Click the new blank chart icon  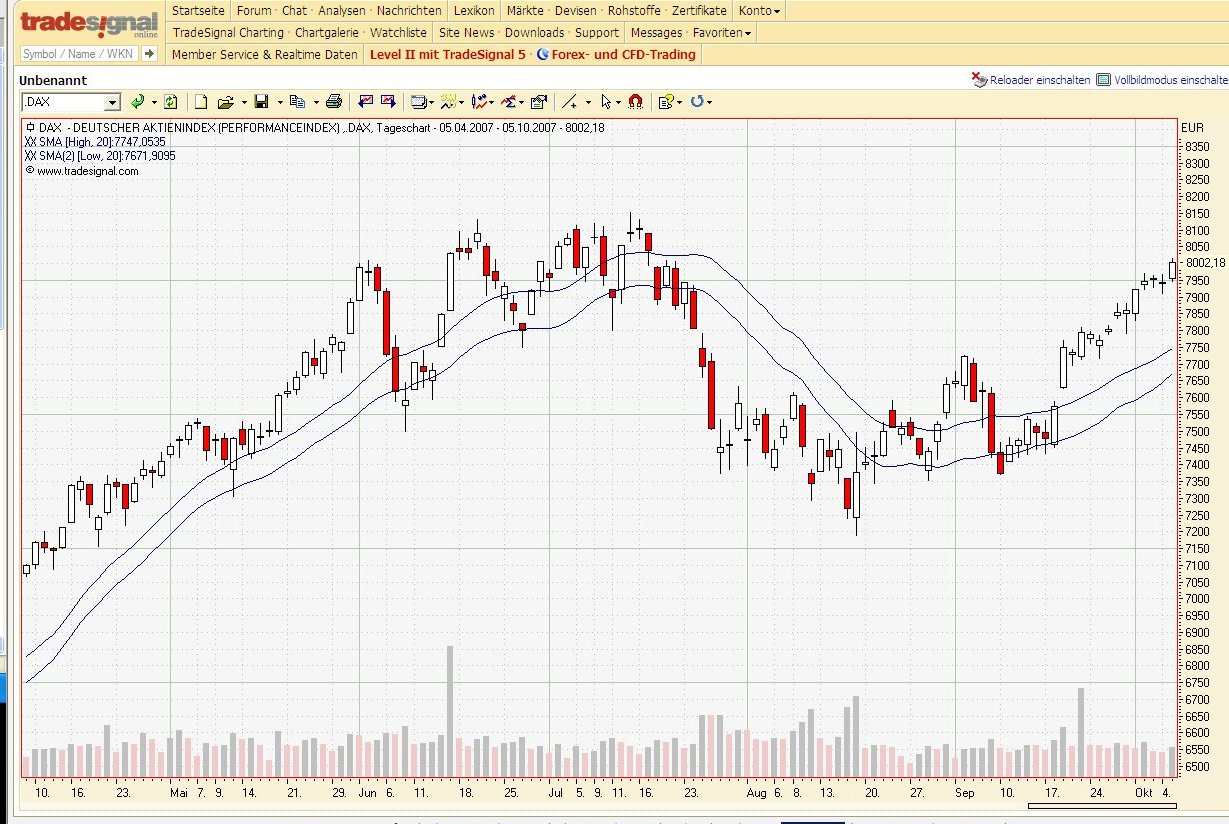(201, 102)
